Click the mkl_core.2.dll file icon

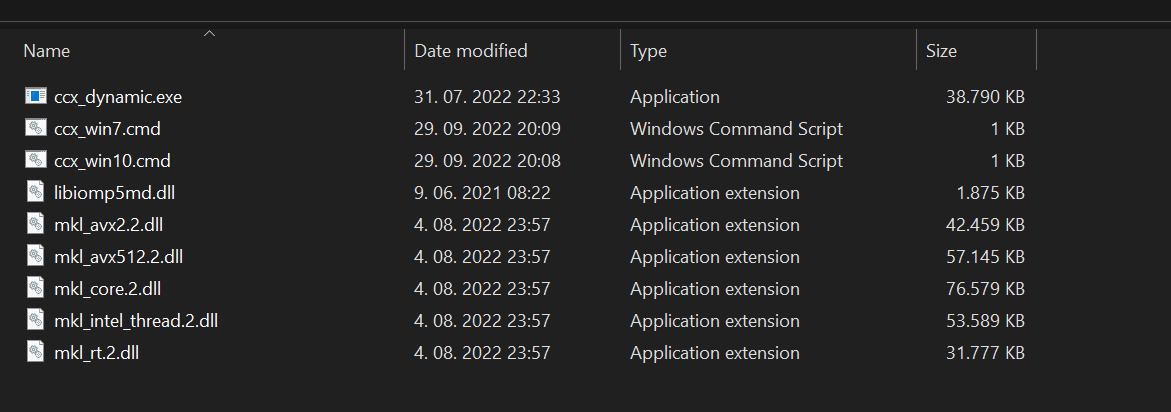(36, 289)
